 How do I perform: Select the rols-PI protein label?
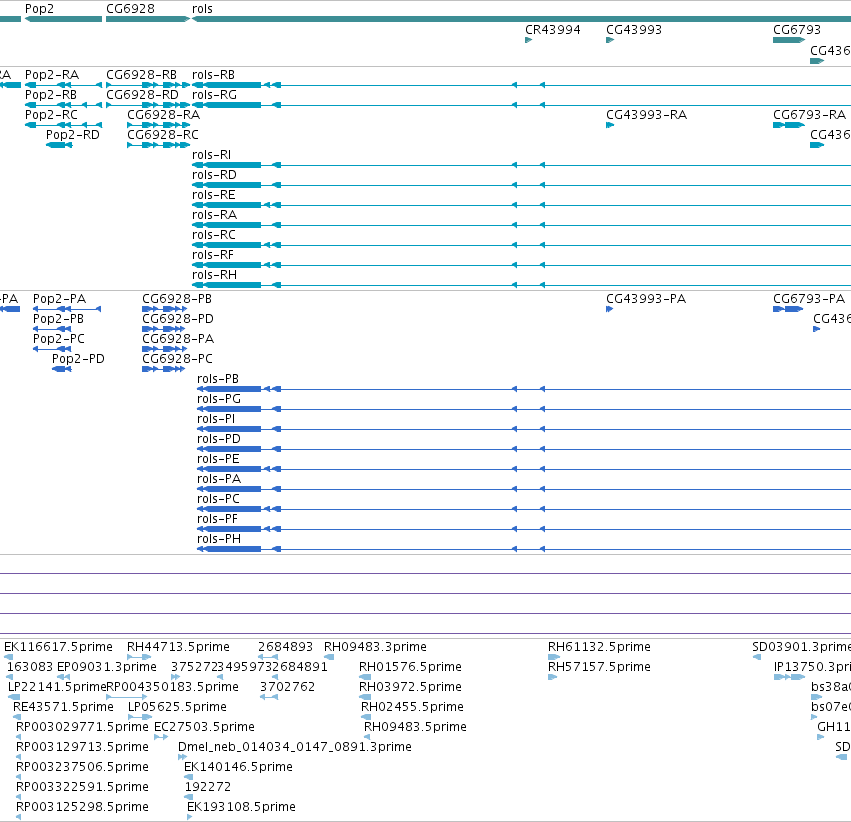pyautogui.click(x=216, y=419)
